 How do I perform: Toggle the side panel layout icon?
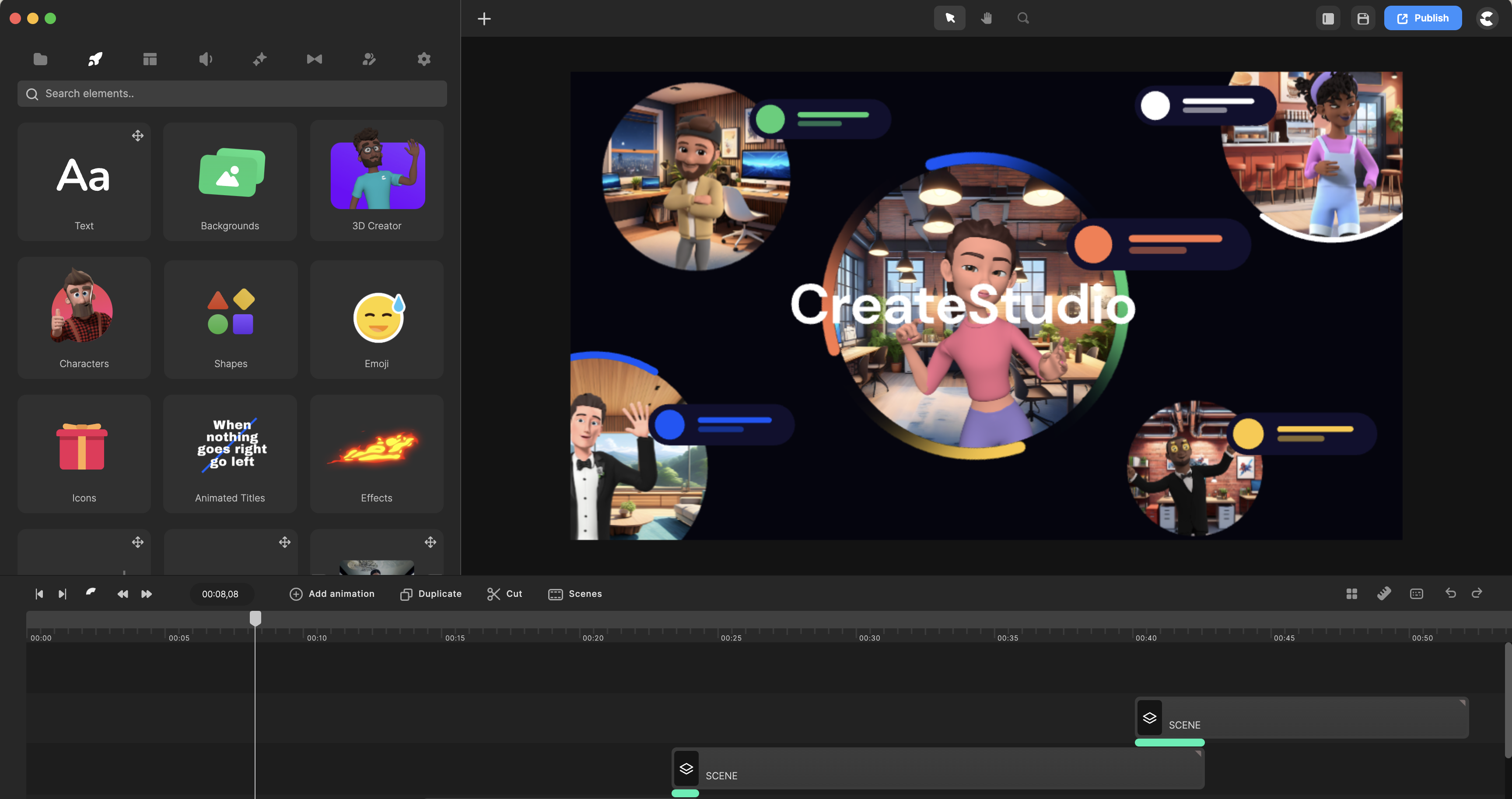pyautogui.click(x=1328, y=19)
